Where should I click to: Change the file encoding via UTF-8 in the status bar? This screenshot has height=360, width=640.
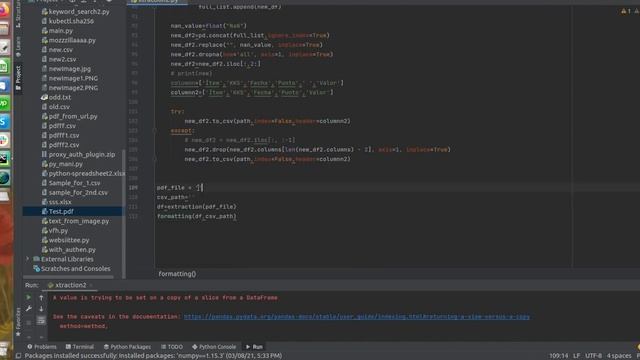point(593,356)
